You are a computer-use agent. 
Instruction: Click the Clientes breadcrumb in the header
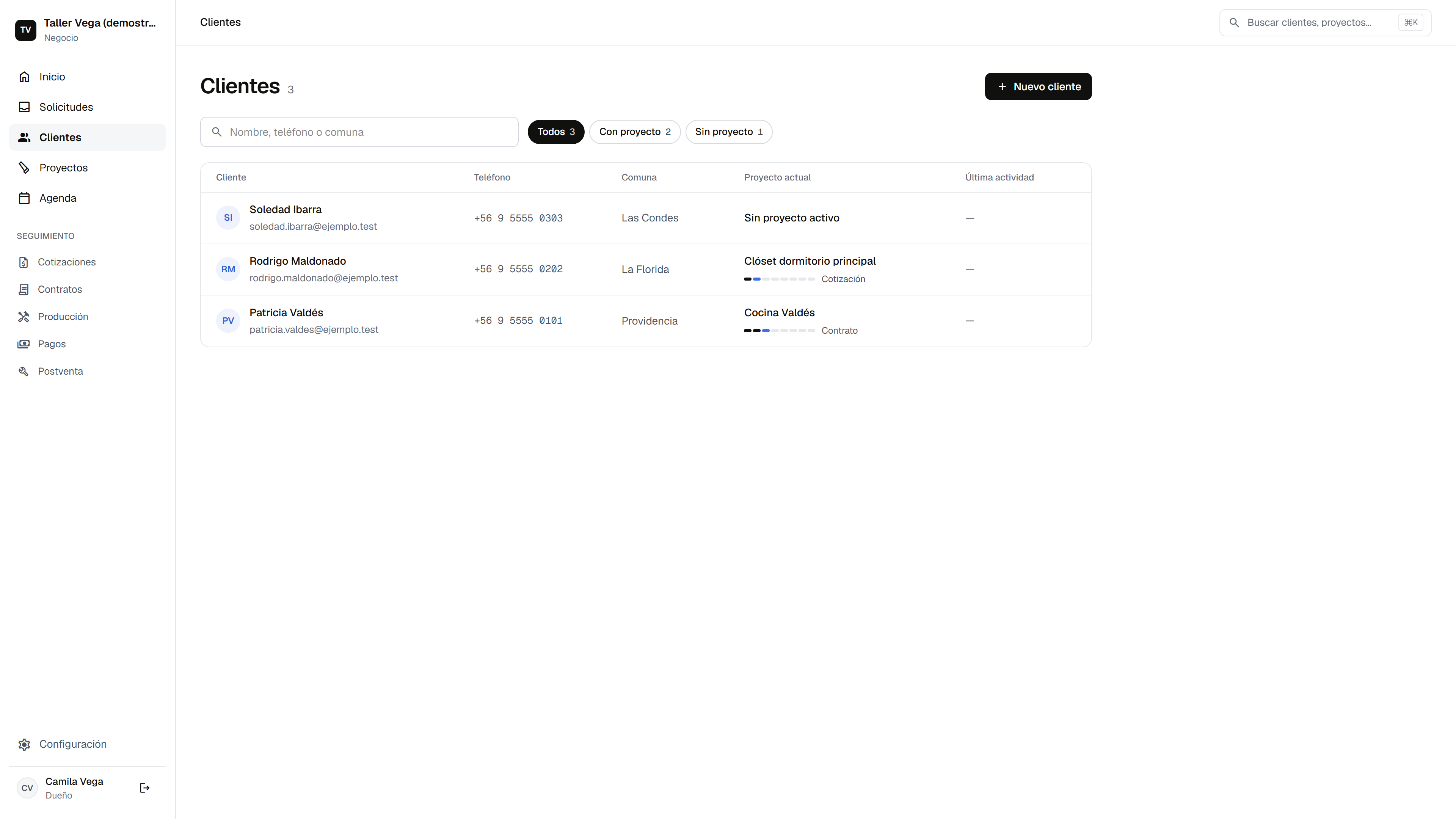coord(220,22)
